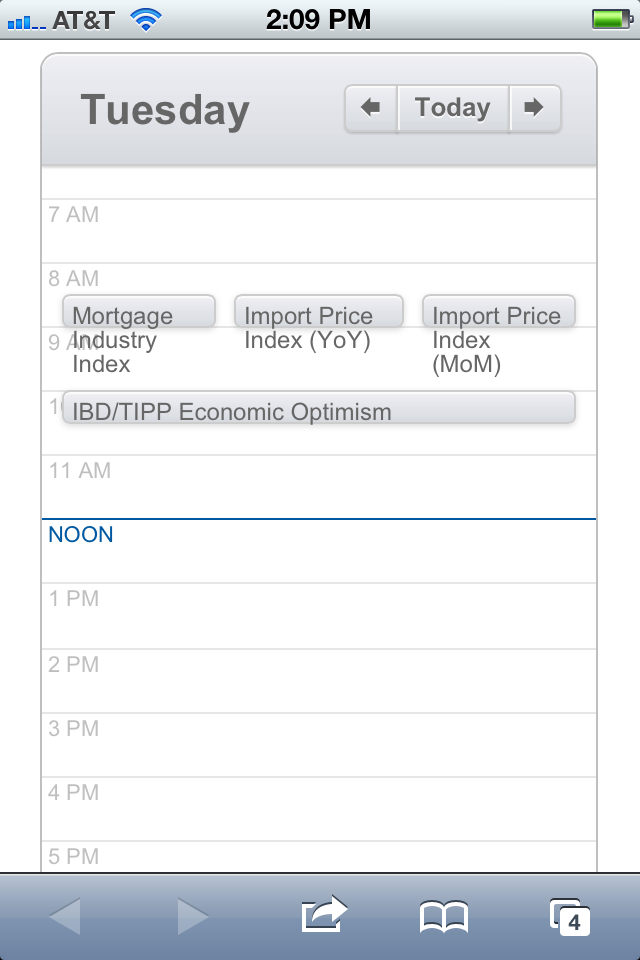
Task: Open the bookmarks book icon
Action: pyautogui.click(x=444, y=917)
